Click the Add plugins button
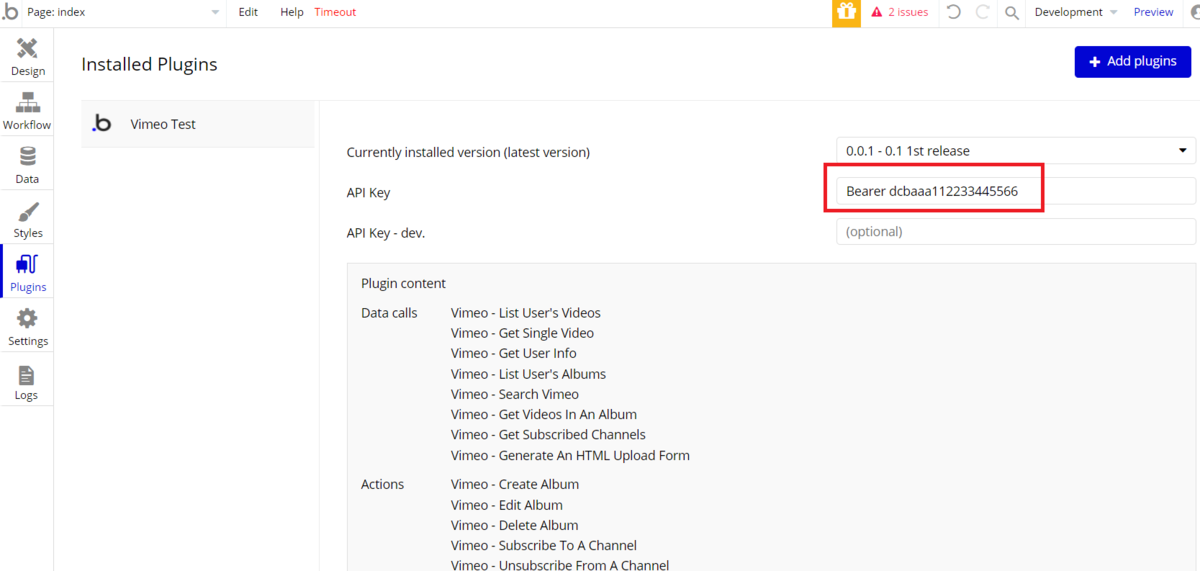 [x=1133, y=61]
